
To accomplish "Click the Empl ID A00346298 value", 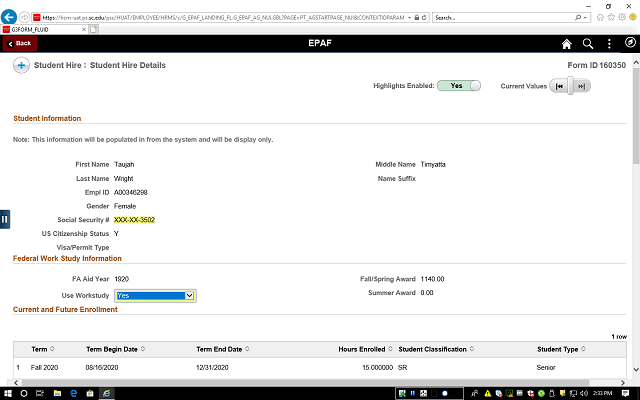I will (x=131, y=193).
